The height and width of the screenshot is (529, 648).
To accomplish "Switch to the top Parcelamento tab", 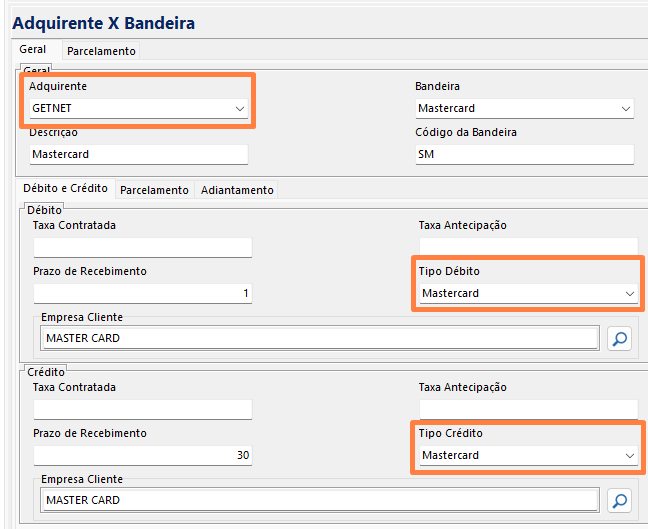I will tap(101, 51).
